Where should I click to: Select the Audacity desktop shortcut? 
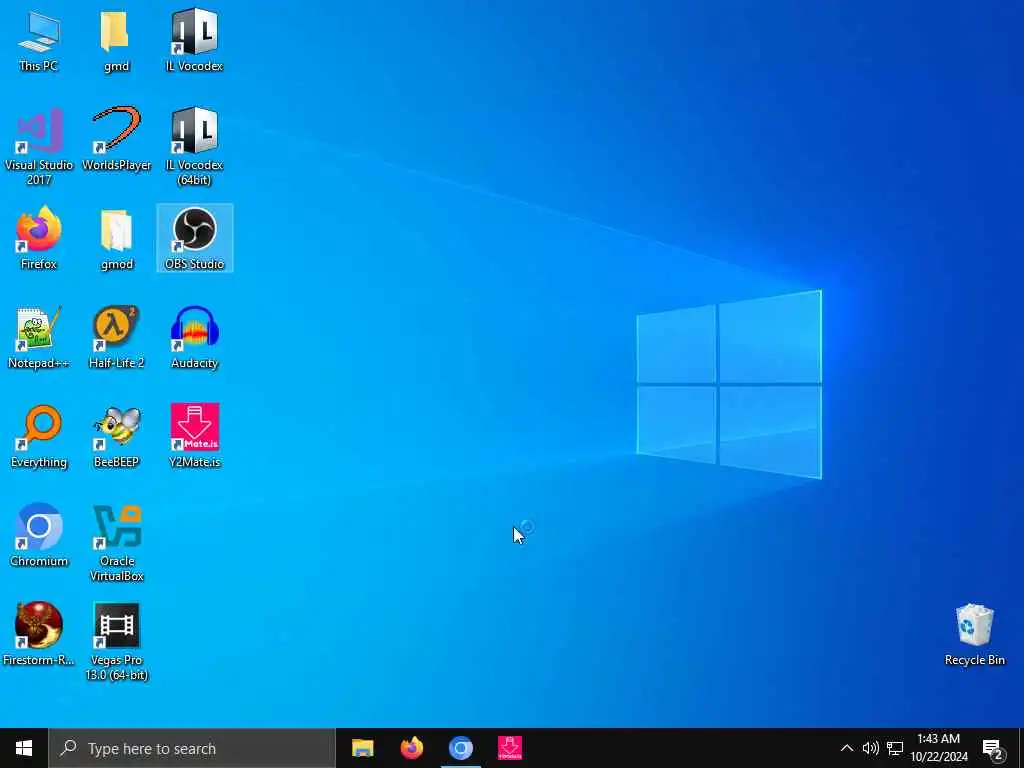click(194, 337)
